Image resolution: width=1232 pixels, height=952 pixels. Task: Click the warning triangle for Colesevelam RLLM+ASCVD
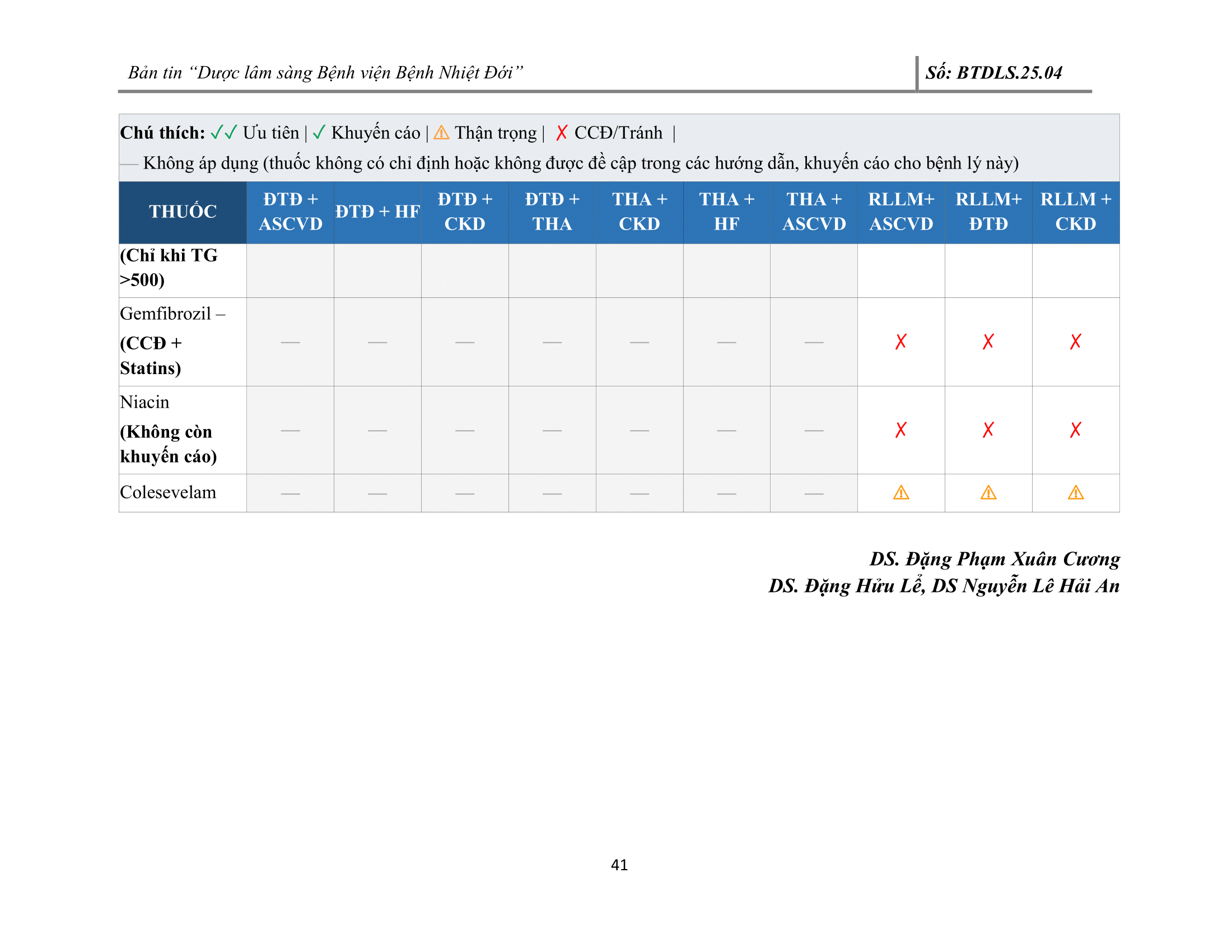click(x=901, y=493)
